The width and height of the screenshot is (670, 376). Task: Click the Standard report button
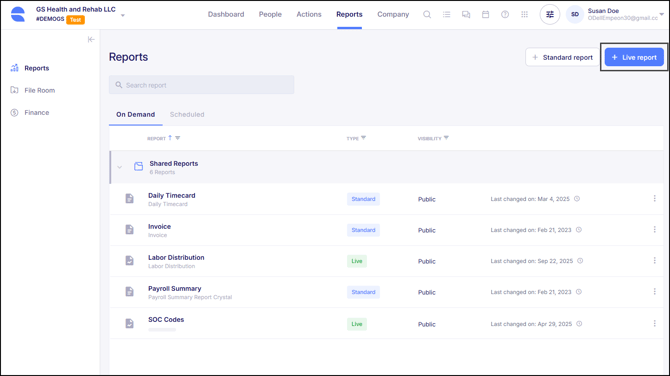point(563,57)
